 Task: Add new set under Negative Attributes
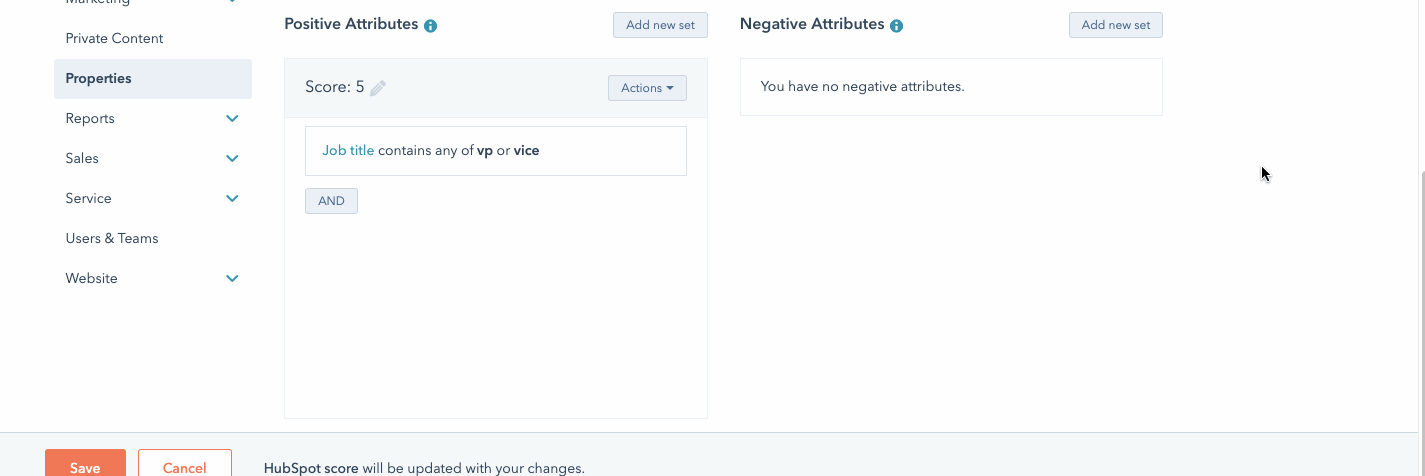(1116, 25)
